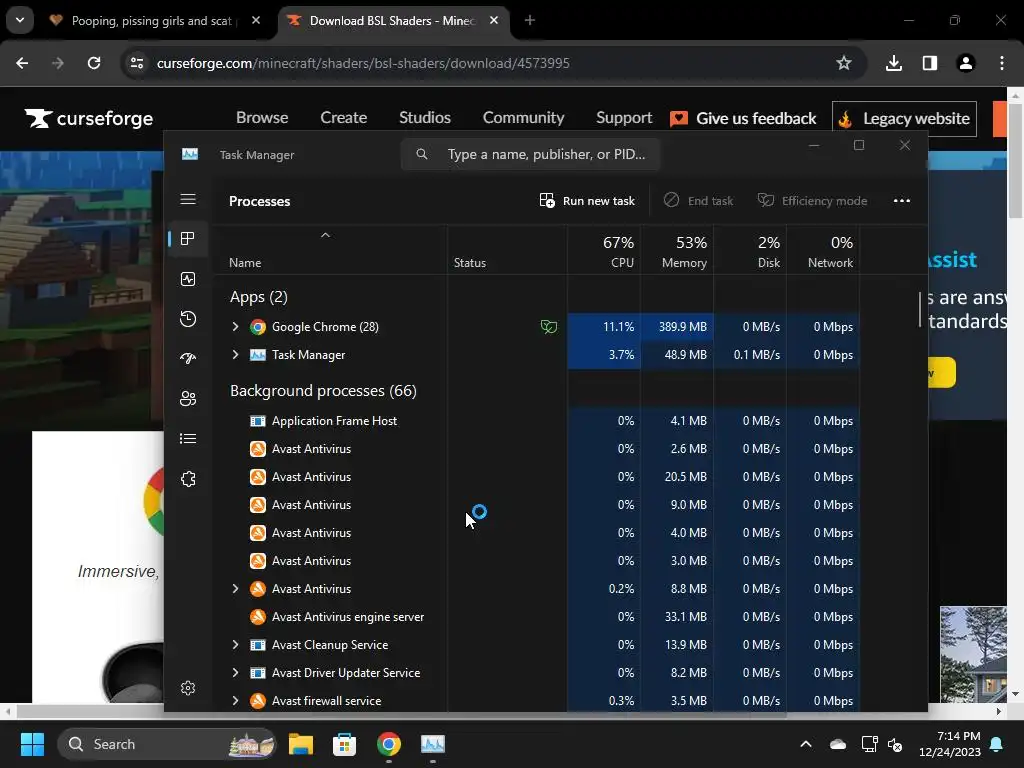Open the Chrome profile avatar
This screenshot has height=768, width=1024.
tap(966, 63)
